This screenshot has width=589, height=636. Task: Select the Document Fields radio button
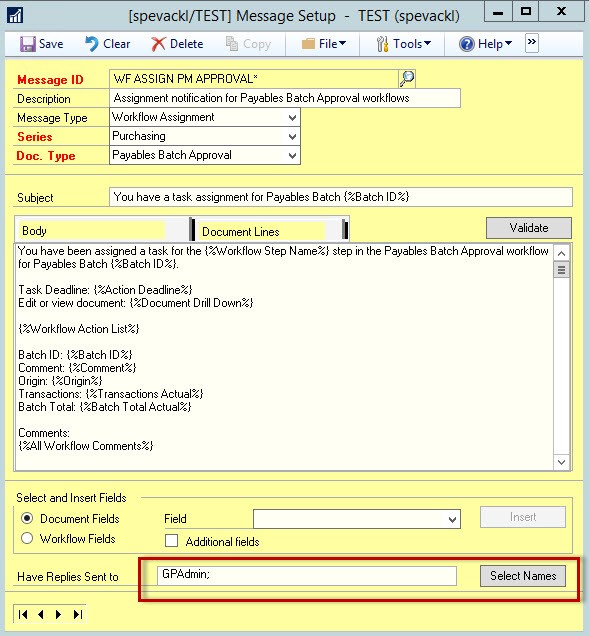tap(27, 518)
